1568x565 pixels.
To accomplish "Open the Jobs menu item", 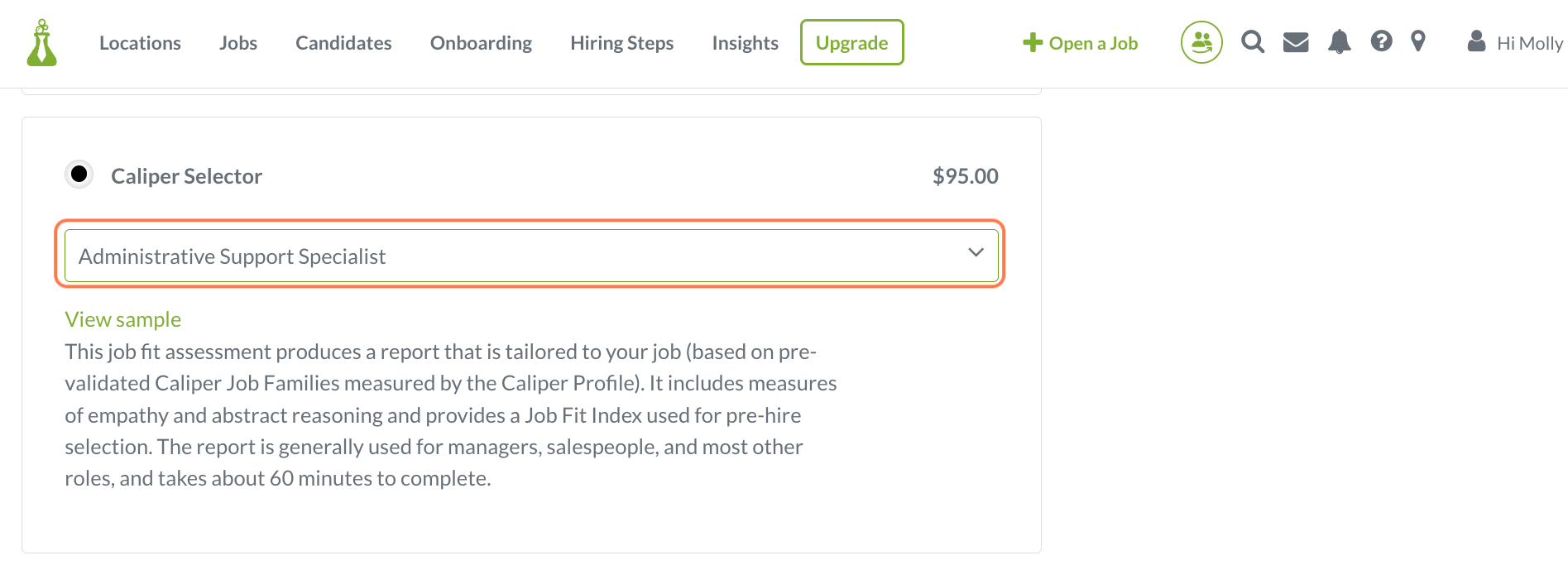I will (238, 43).
